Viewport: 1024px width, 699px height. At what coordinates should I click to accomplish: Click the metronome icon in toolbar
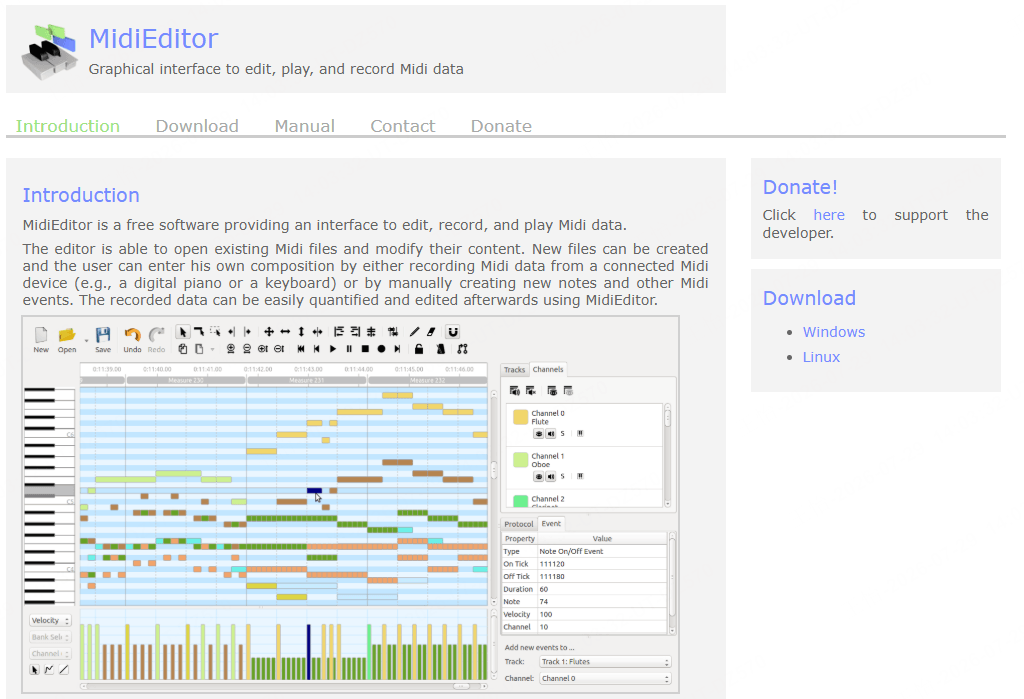click(x=441, y=350)
